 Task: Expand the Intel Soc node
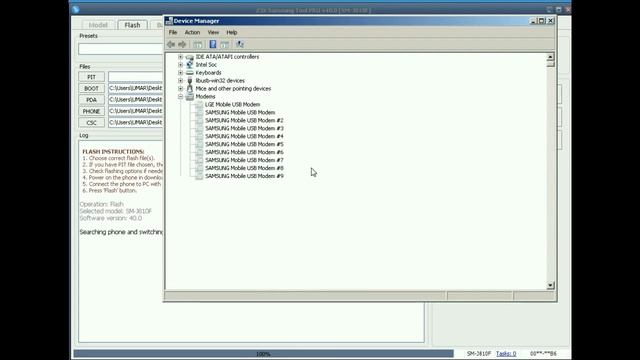pyautogui.click(x=180, y=64)
